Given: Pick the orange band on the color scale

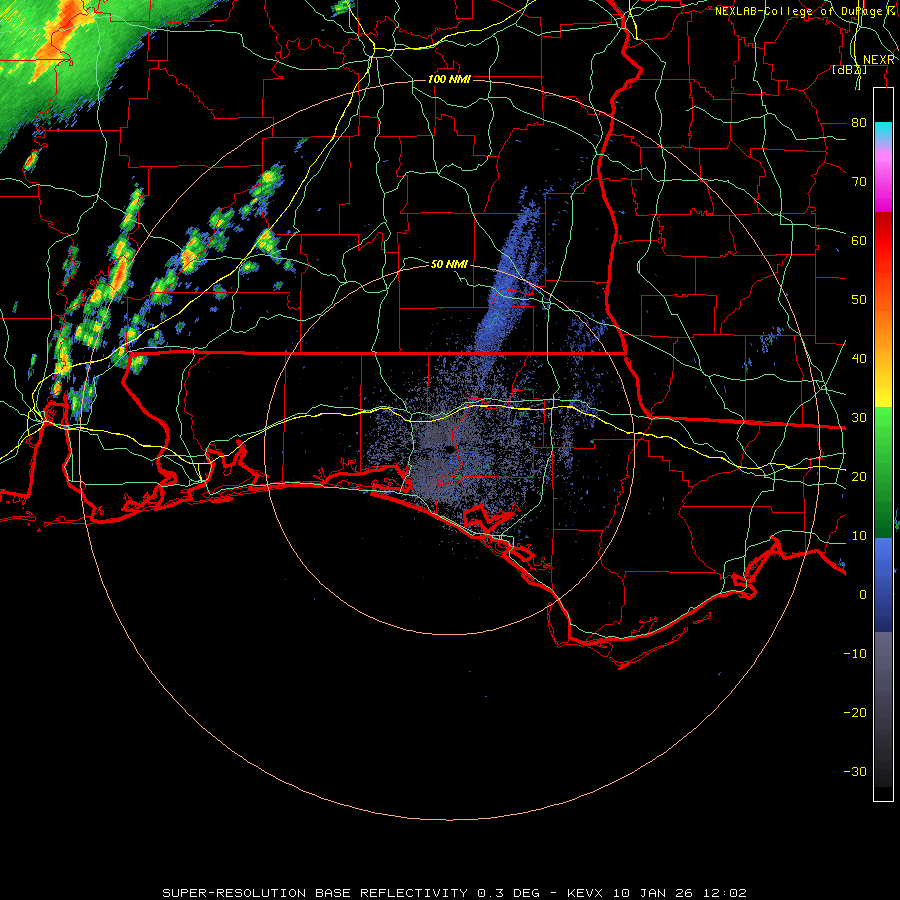Looking at the screenshot, I should point(883,321).
